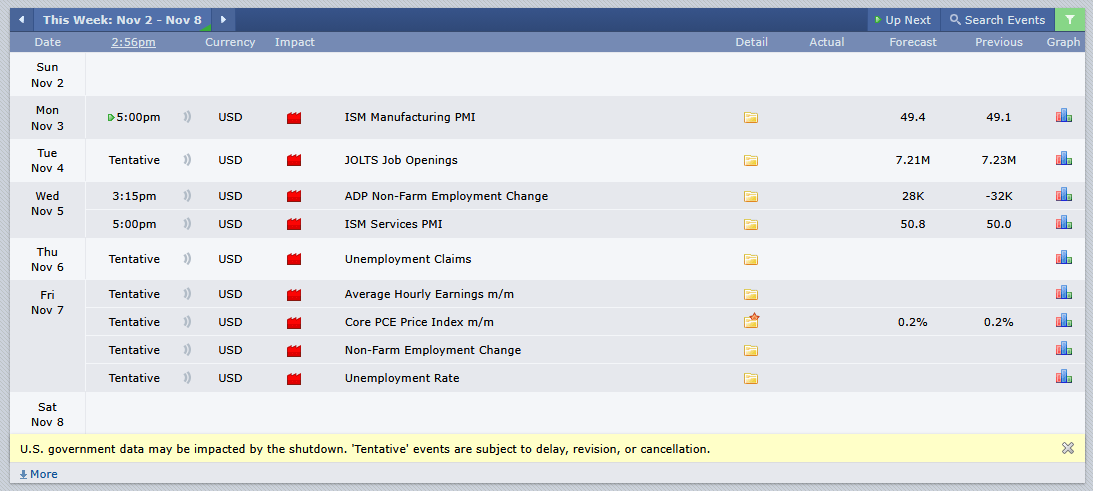
Task: Toggle sound alert for ISM Manufacturing PMI
Action: tap(187, 117)
